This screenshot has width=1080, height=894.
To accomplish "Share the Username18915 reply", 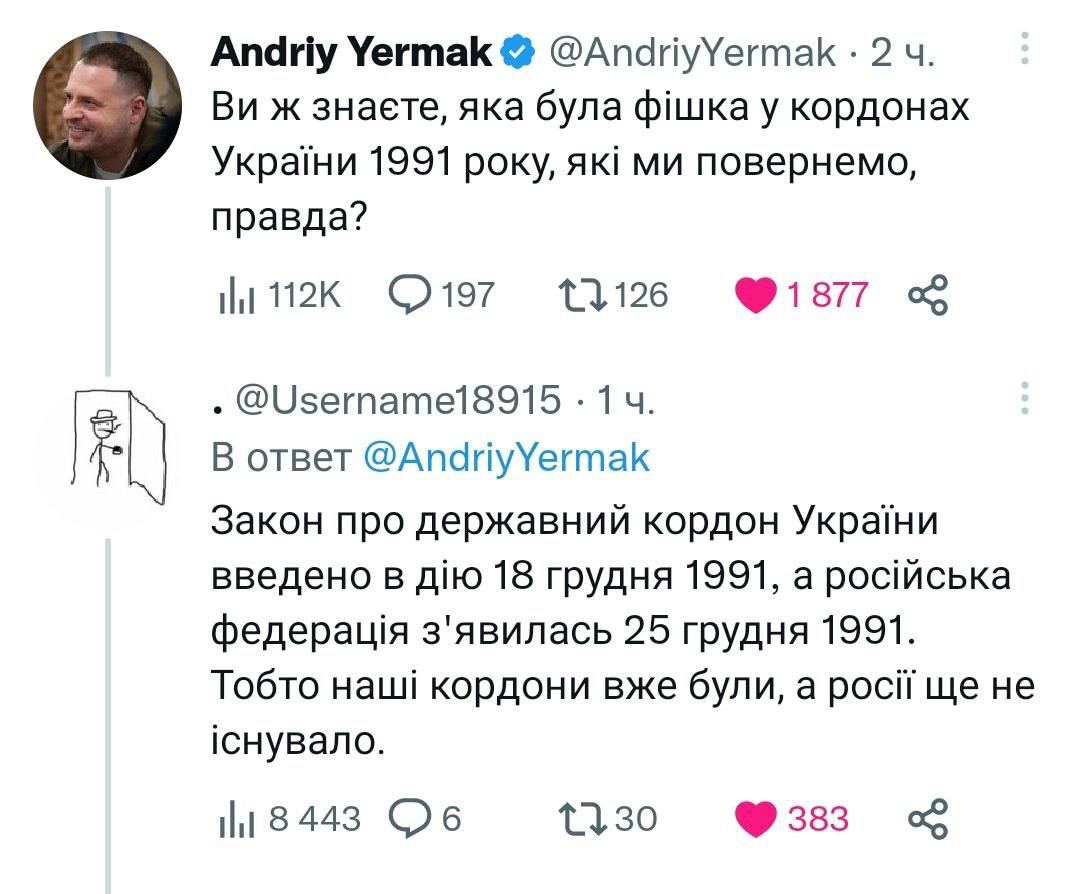I will pyautogui.click(x=928, y=819).
